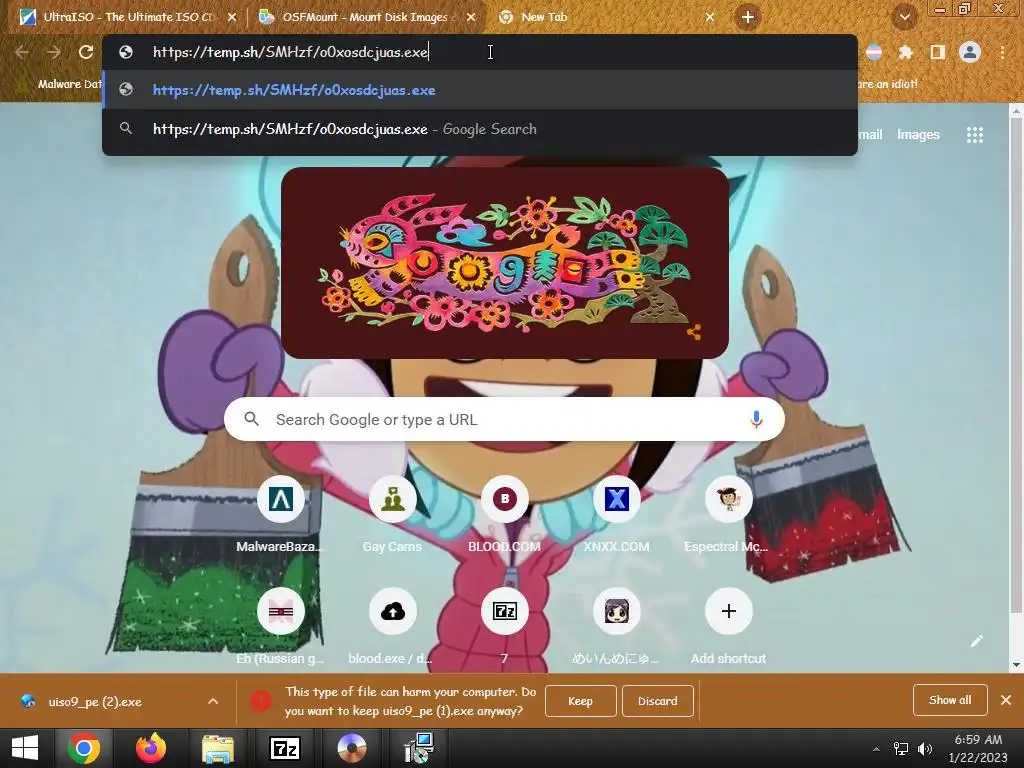Click the address bar URL text
Screen dimensions: 1024x768
pos(290,52)
